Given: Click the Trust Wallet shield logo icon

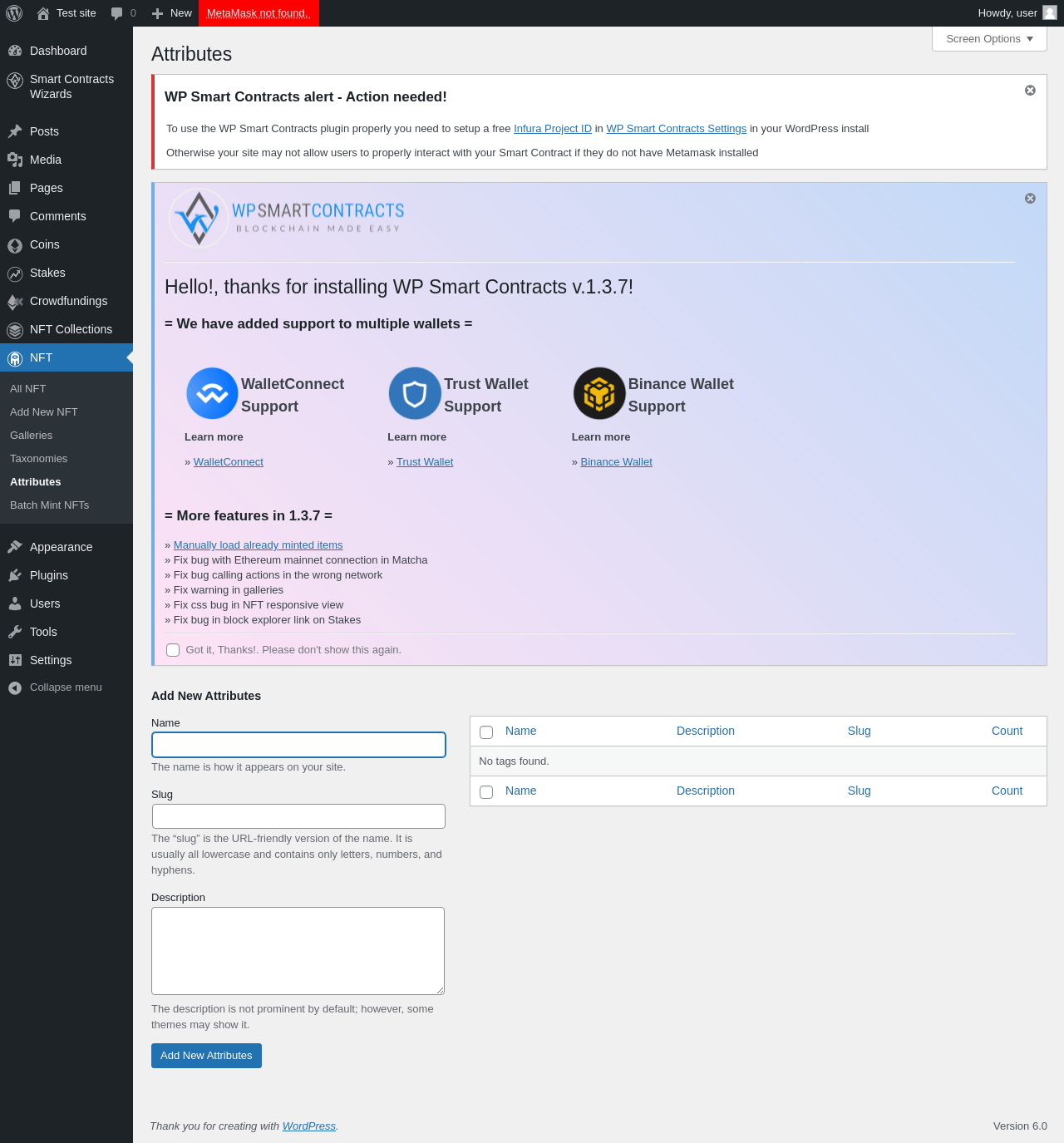Looking at the screenshot, I should 415,393.
